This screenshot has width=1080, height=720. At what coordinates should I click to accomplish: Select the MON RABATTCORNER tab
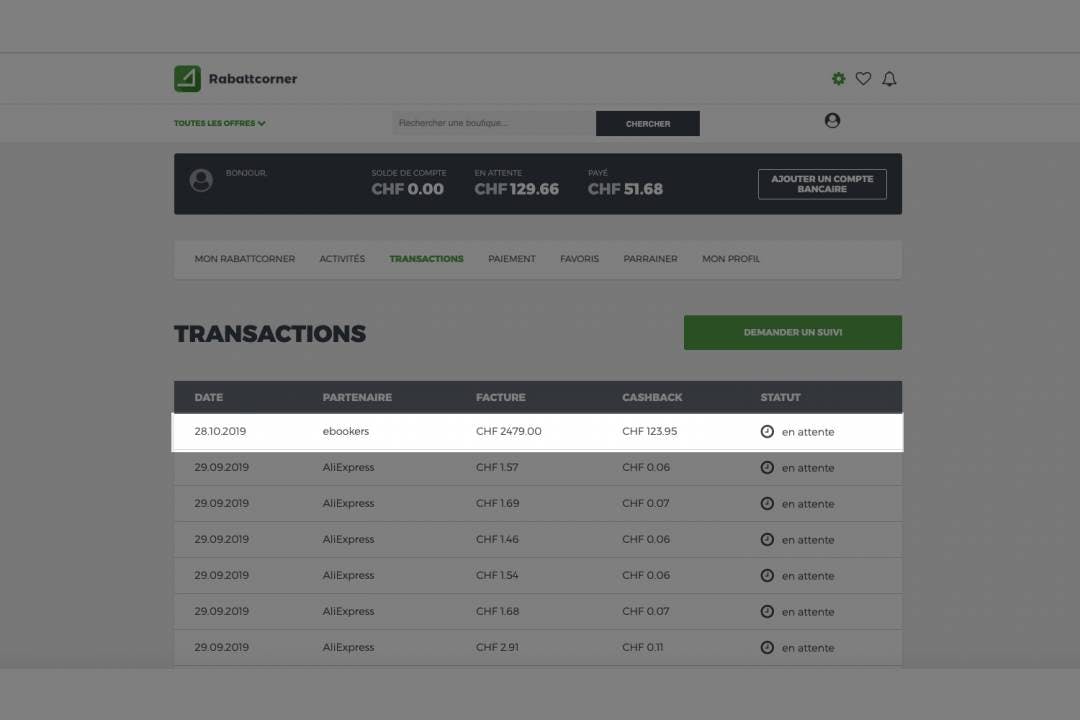pyautogui.click(x=245, y=258)
